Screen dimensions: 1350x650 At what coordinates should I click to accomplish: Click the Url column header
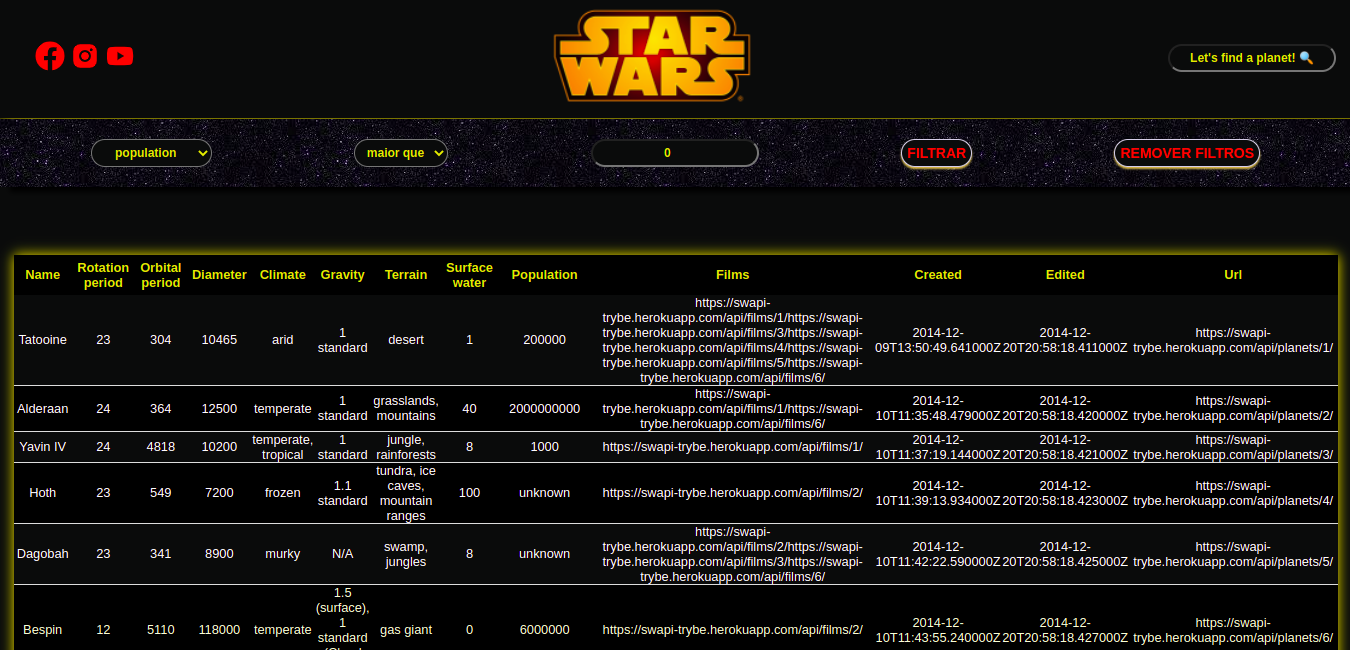(1233, 275)
